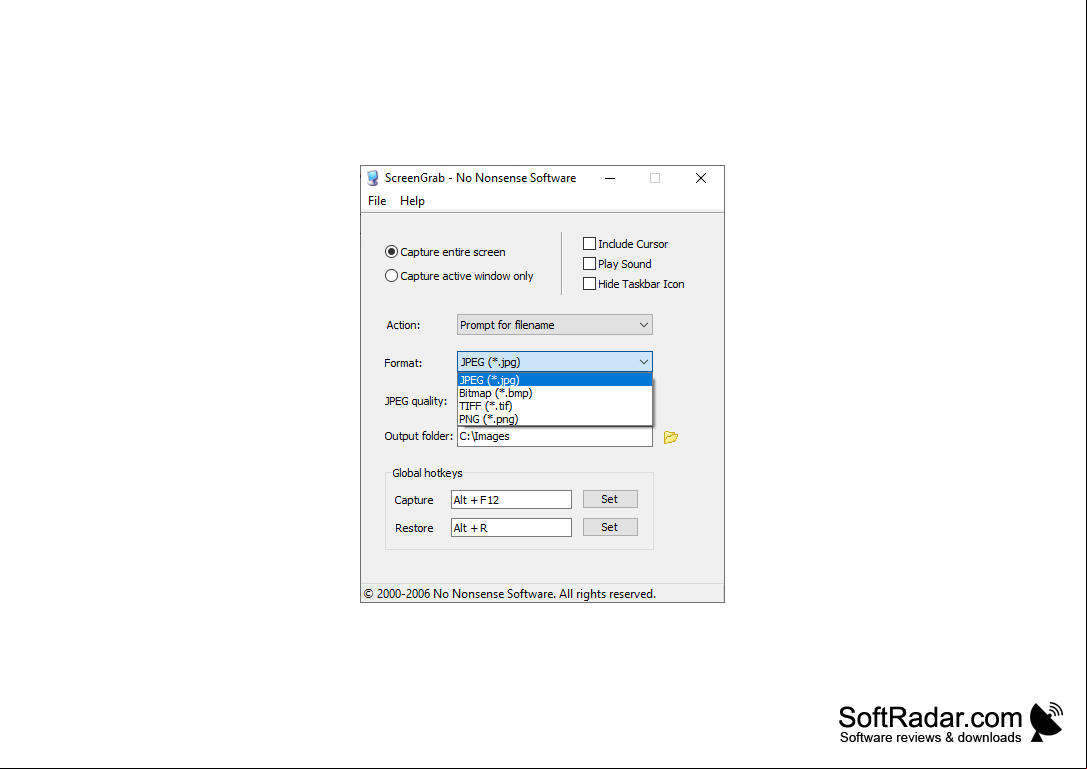
Task: Open the Help menu
Action: coord(412,201)
